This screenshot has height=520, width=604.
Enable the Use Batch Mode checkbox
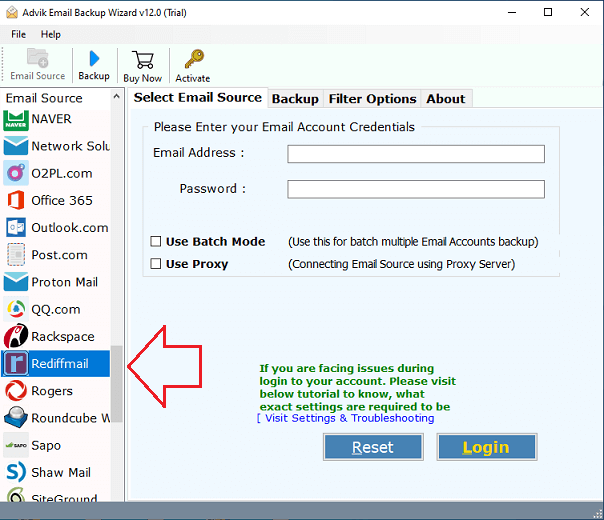click(156, 242)
